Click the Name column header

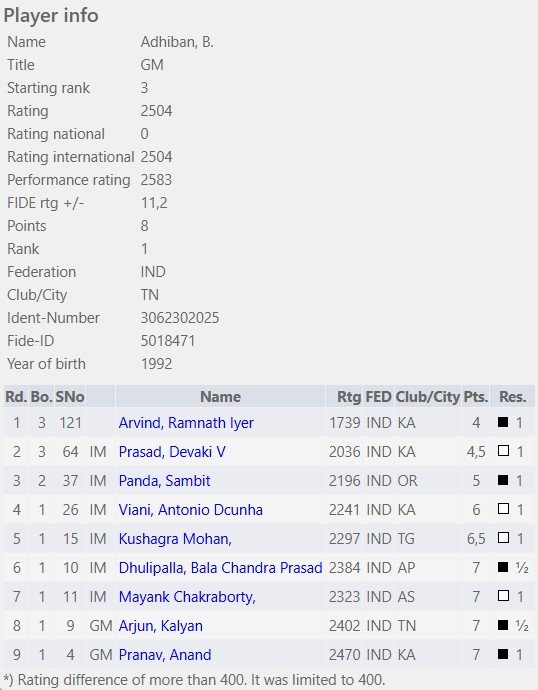click(220, 397)
